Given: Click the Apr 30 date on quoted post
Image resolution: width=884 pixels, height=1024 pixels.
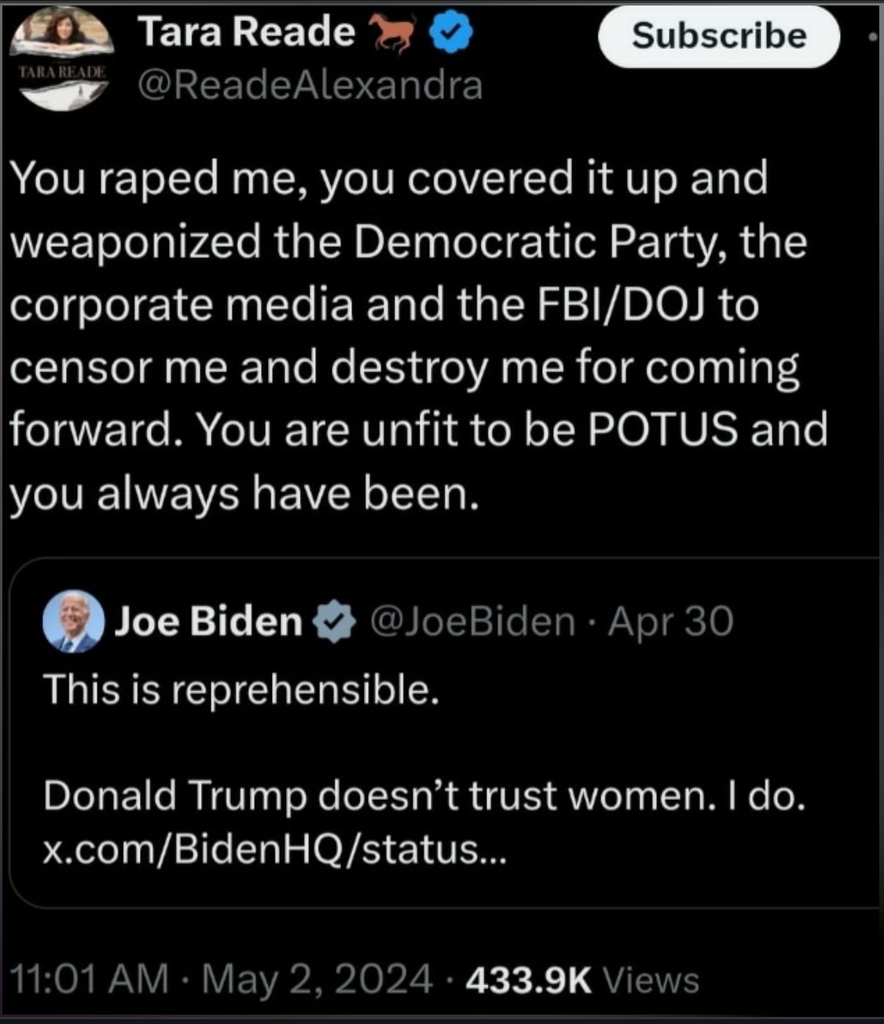Looking at the screenshot, I should [x=671, y=622].
